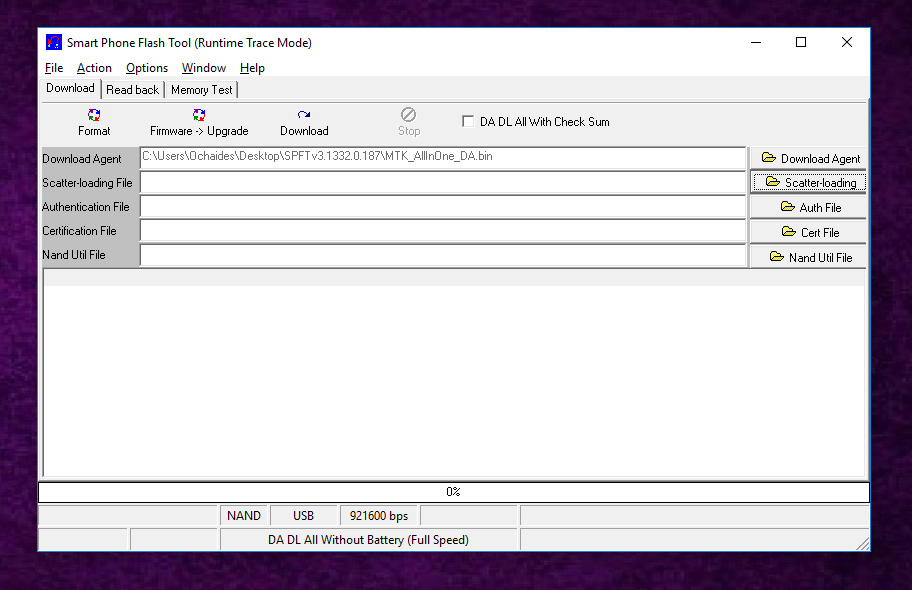The image size is (912, 590).
Task: Click the Authentication File field
Action: 443,207
